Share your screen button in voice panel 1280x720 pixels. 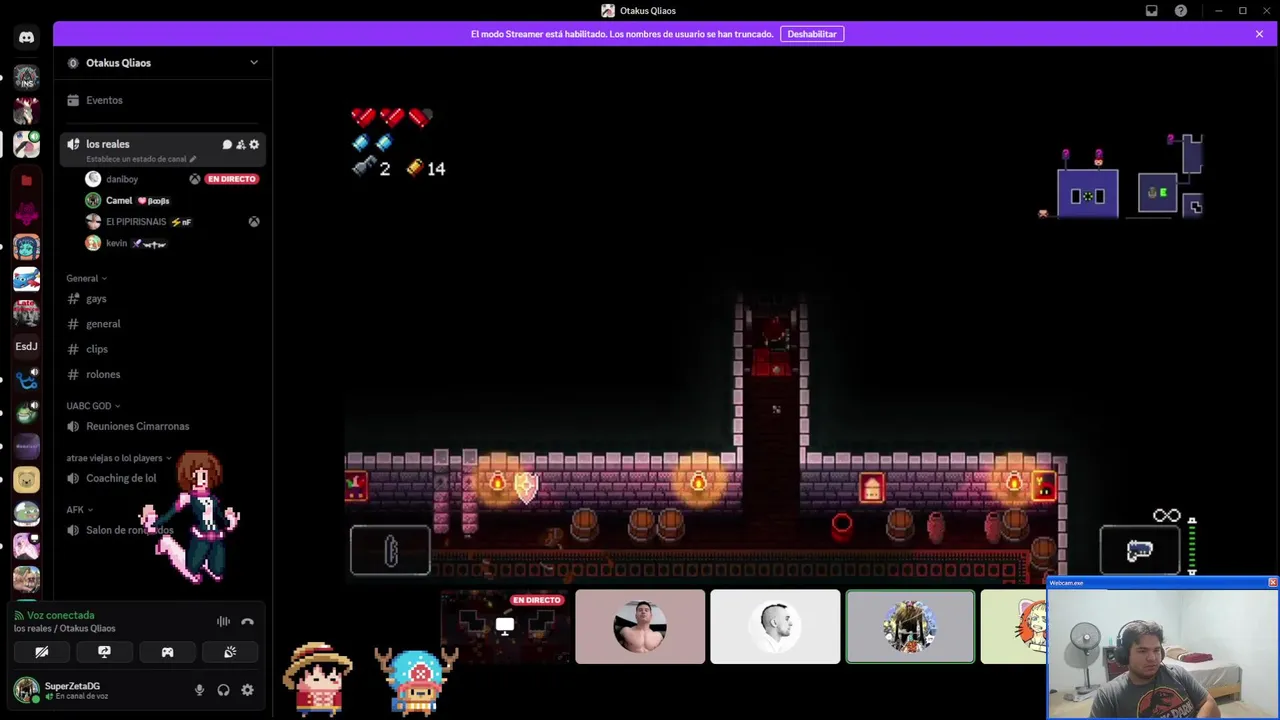click(104, 652)
